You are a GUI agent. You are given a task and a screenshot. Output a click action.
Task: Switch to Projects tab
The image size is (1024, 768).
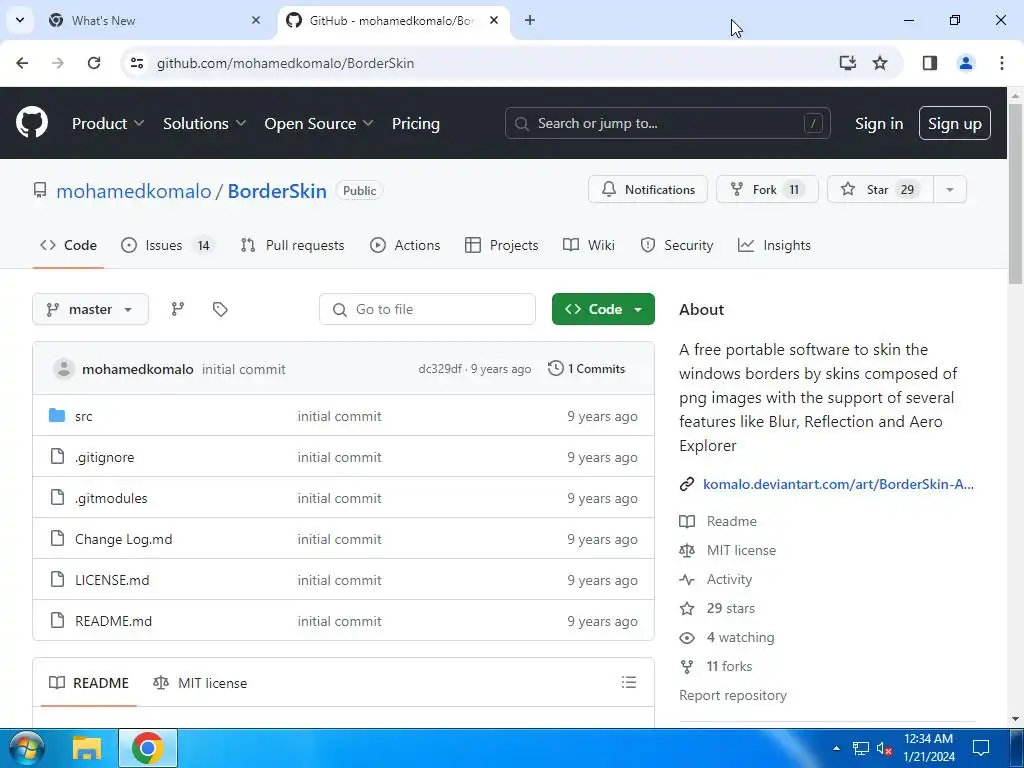(x=502, y=245)
